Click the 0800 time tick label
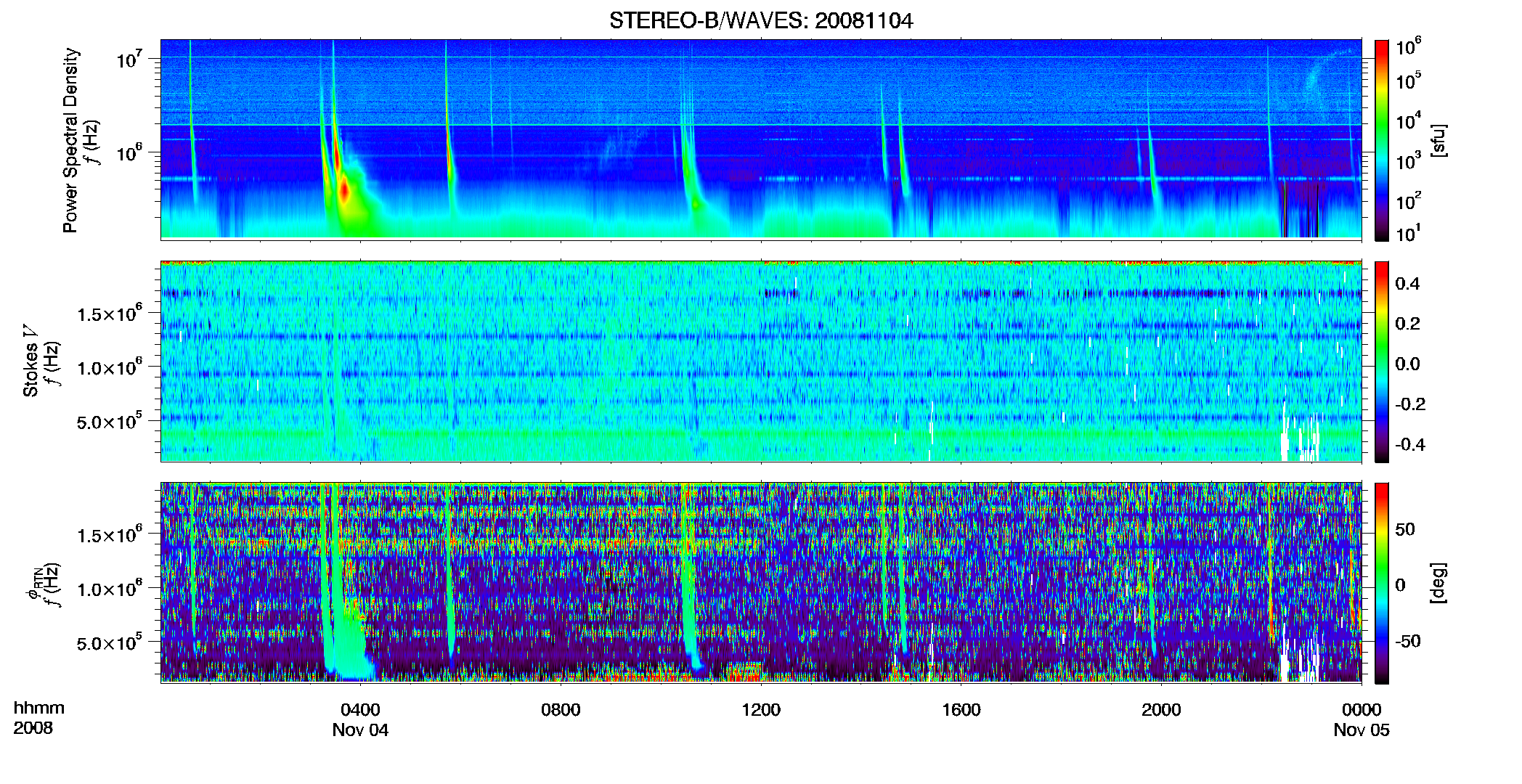Screen dimensions: 1522x784 click(561, 710)
